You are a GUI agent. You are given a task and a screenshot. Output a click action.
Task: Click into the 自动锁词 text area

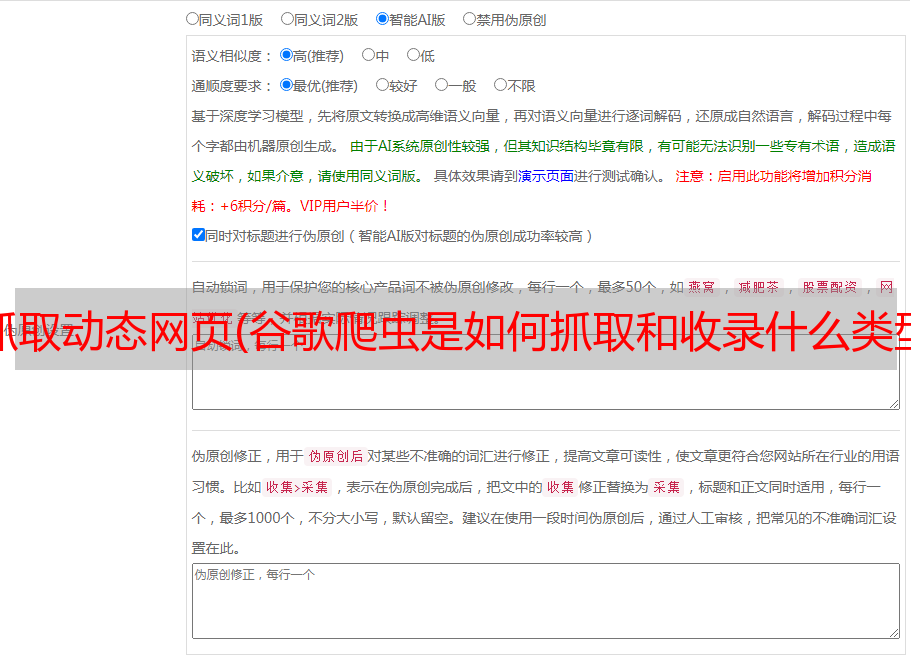click(x=546, y=372)
